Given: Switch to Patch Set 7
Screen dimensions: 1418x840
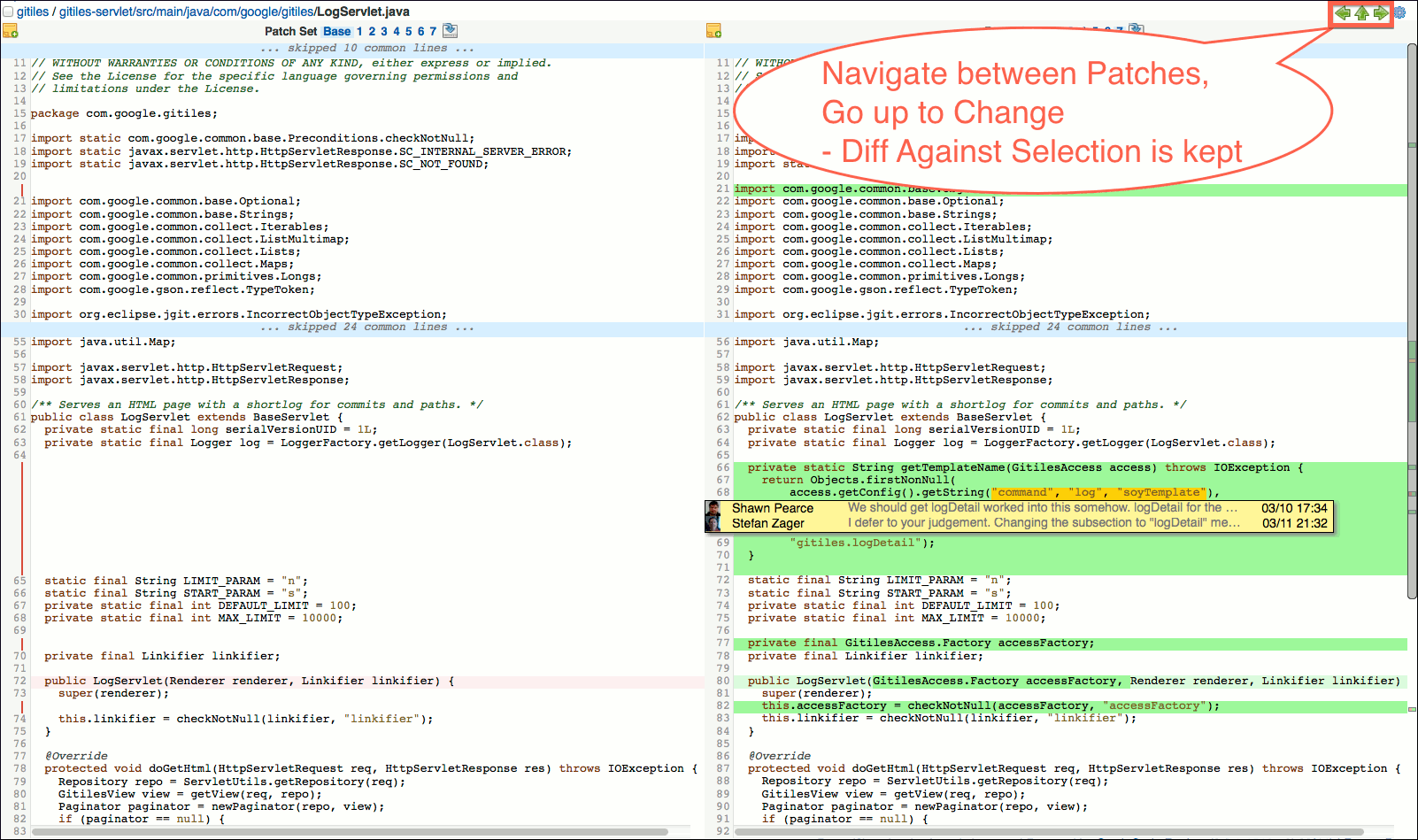Looking at the screenshot, I should pos(434,30).
